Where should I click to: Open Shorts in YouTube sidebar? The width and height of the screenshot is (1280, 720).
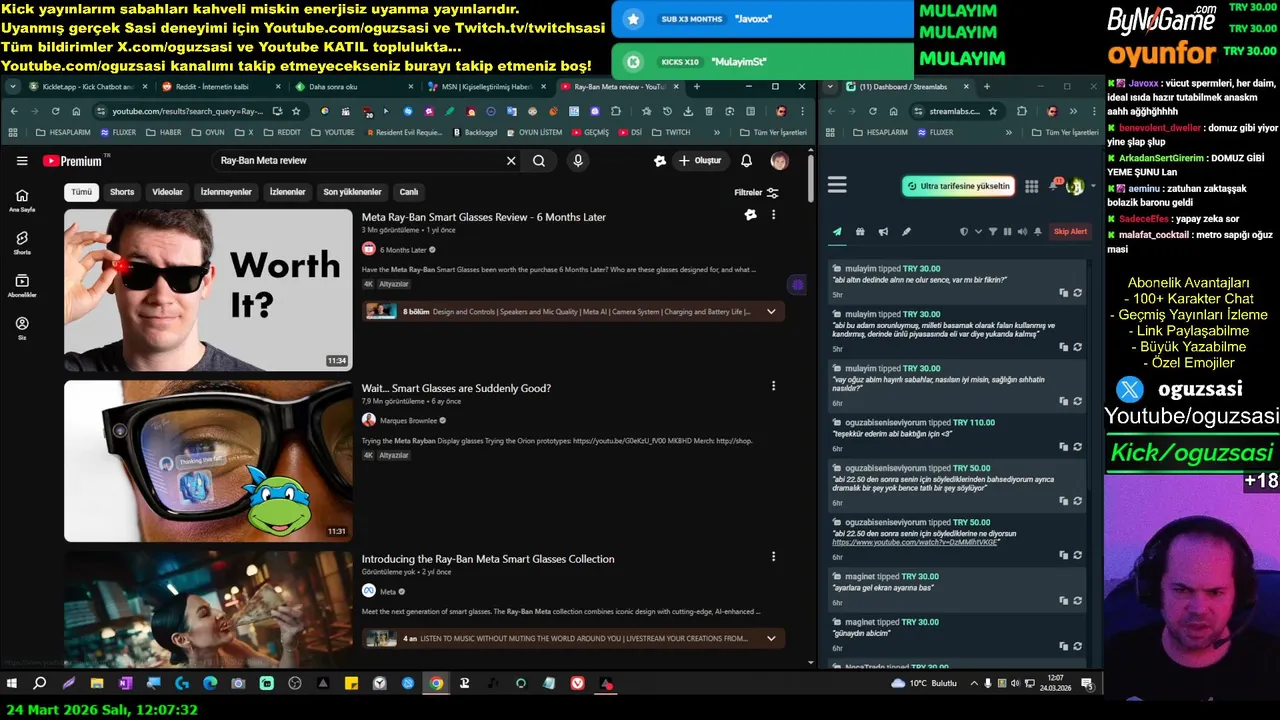point(22,243)
